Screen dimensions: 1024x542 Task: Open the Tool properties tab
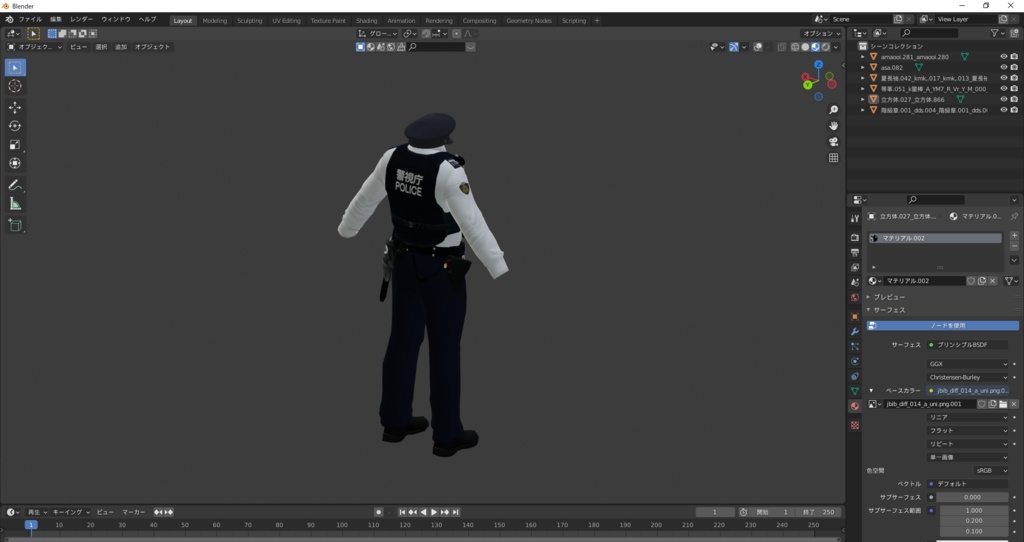(855, 218)
